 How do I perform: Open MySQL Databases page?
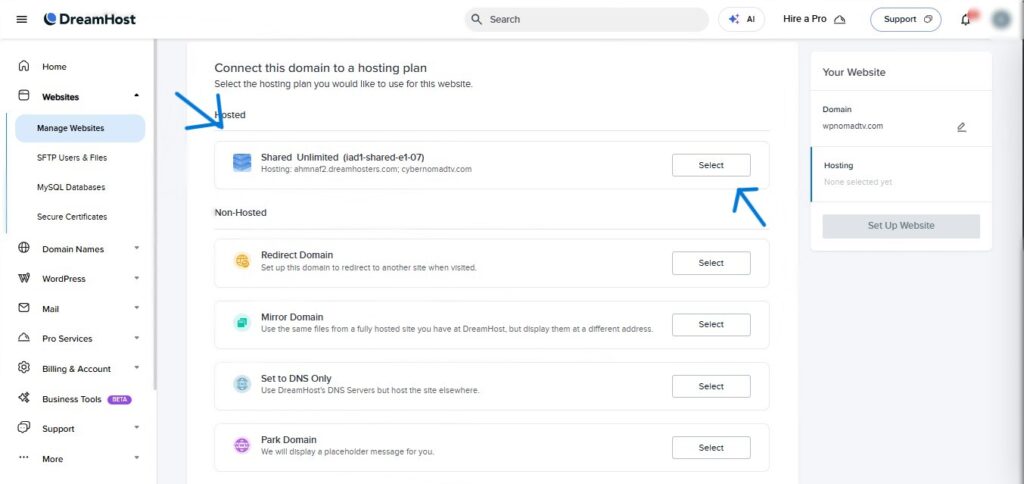[x=71, y=187]
